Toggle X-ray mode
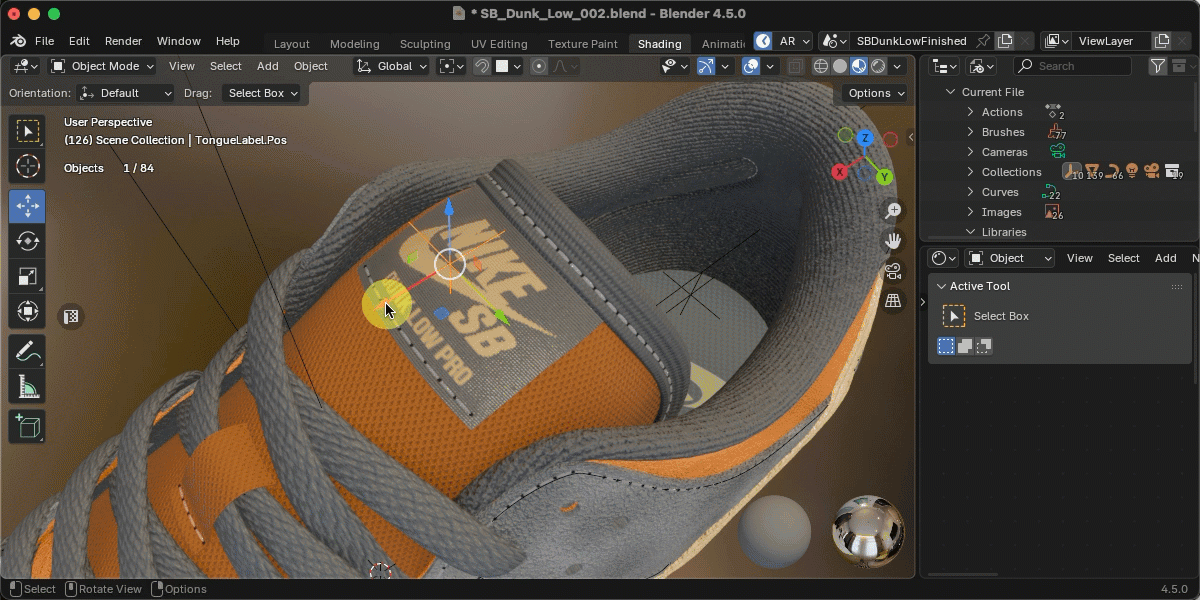The image size is (1200, 600). tap(795, 66)
